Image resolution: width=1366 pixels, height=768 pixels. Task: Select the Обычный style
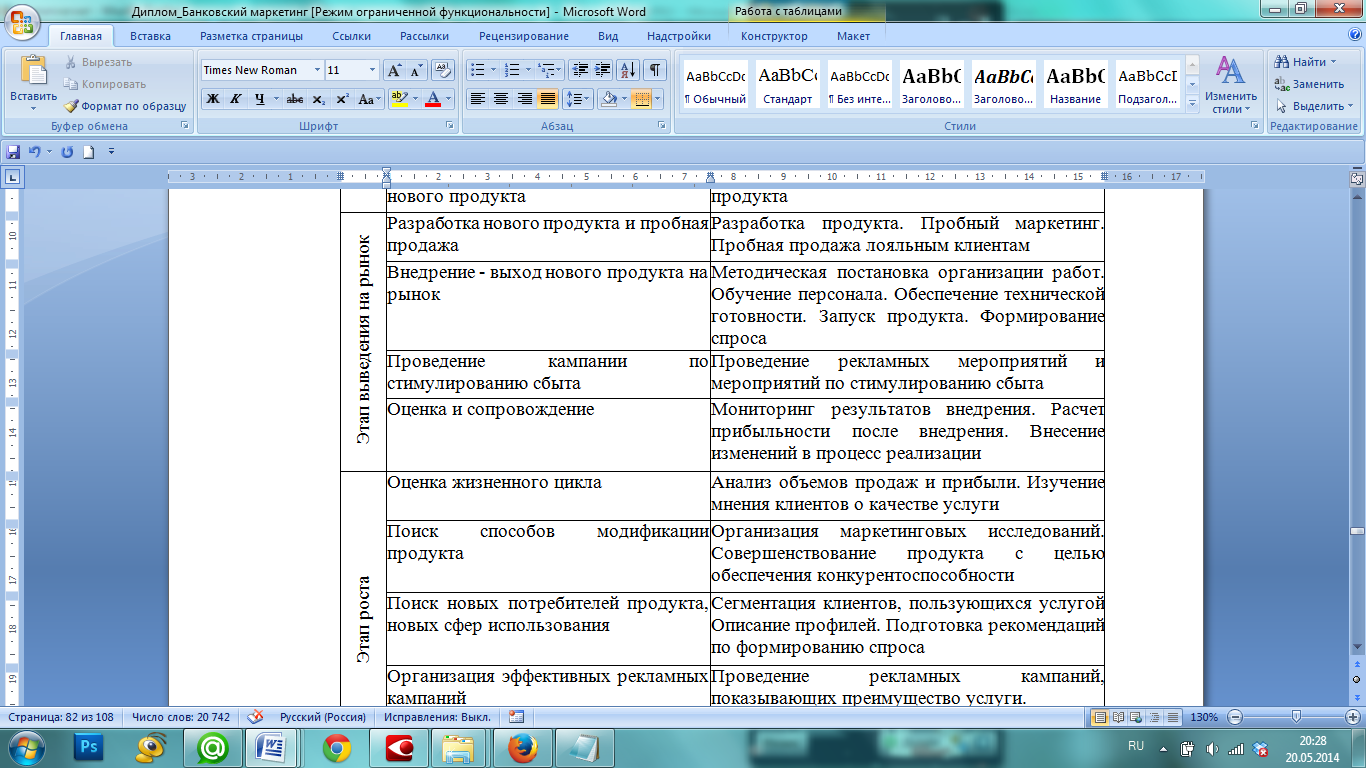(x=715, y=84)
